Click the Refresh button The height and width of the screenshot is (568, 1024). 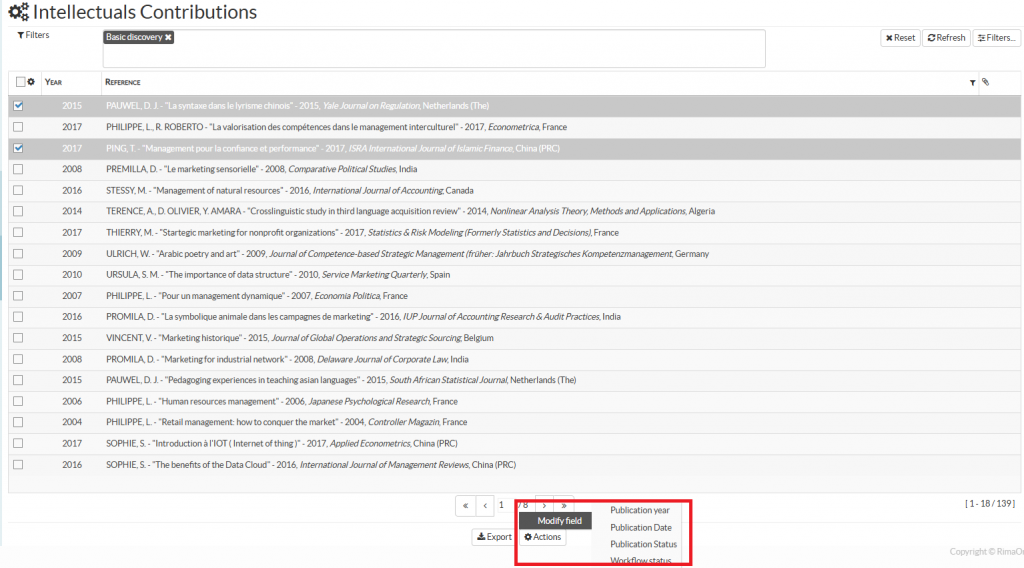pos(946,38)
